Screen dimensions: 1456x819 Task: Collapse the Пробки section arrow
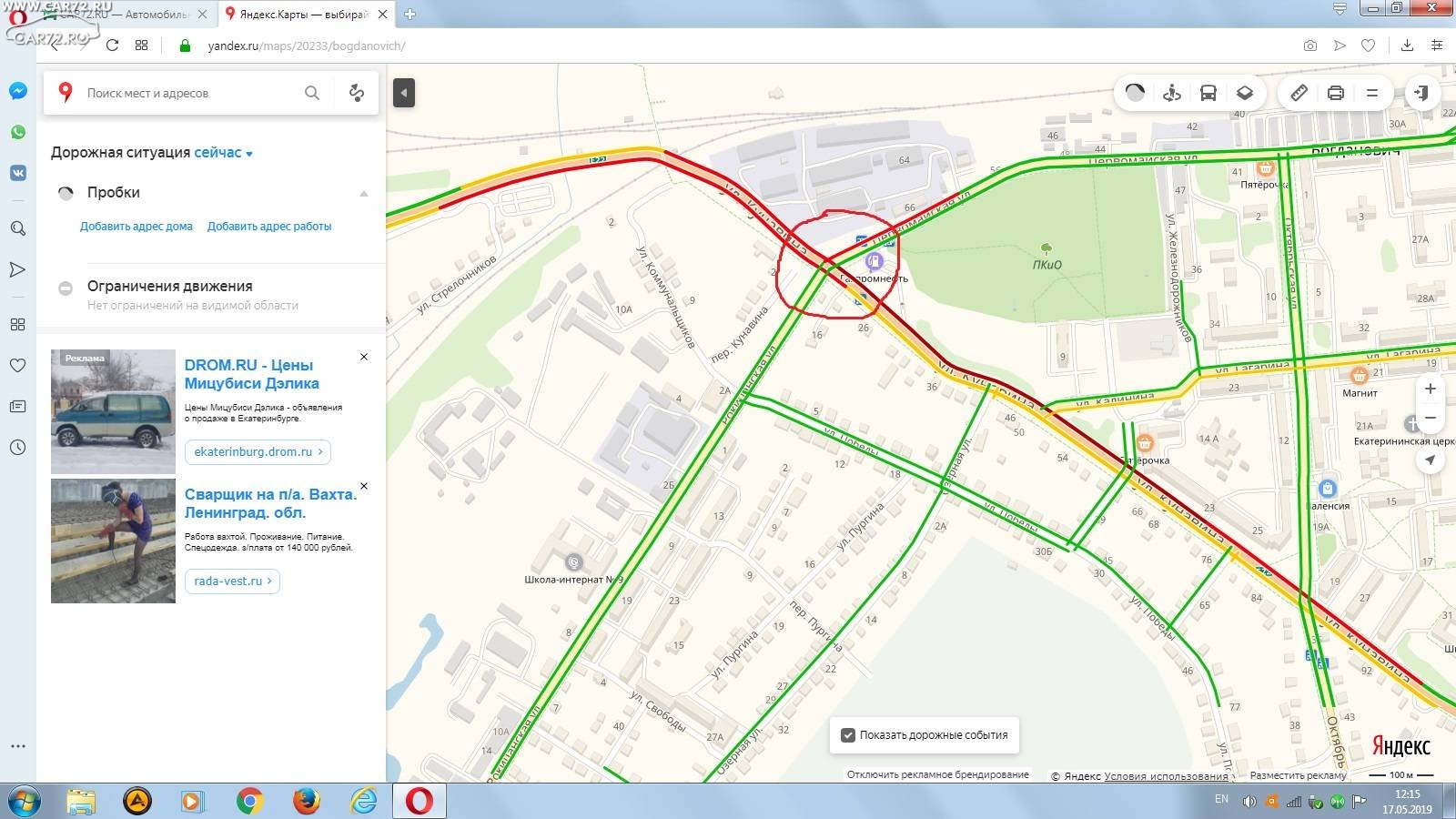point(364,193)
